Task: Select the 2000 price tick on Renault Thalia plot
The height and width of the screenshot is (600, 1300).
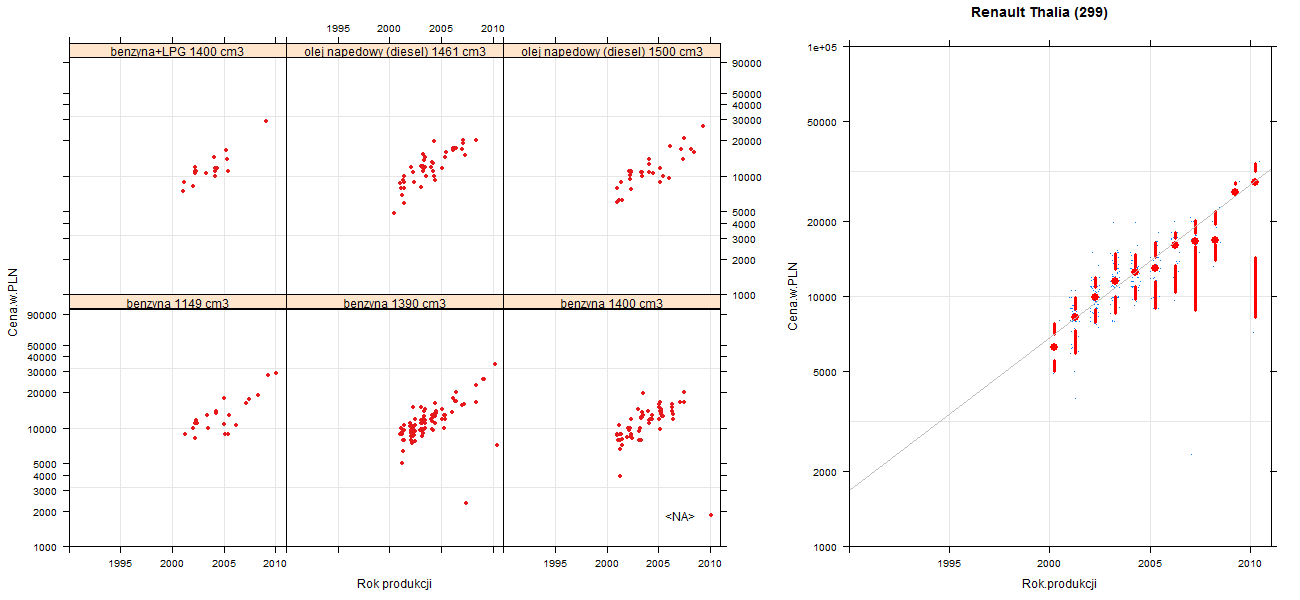Action: click(x=826, y=471)
